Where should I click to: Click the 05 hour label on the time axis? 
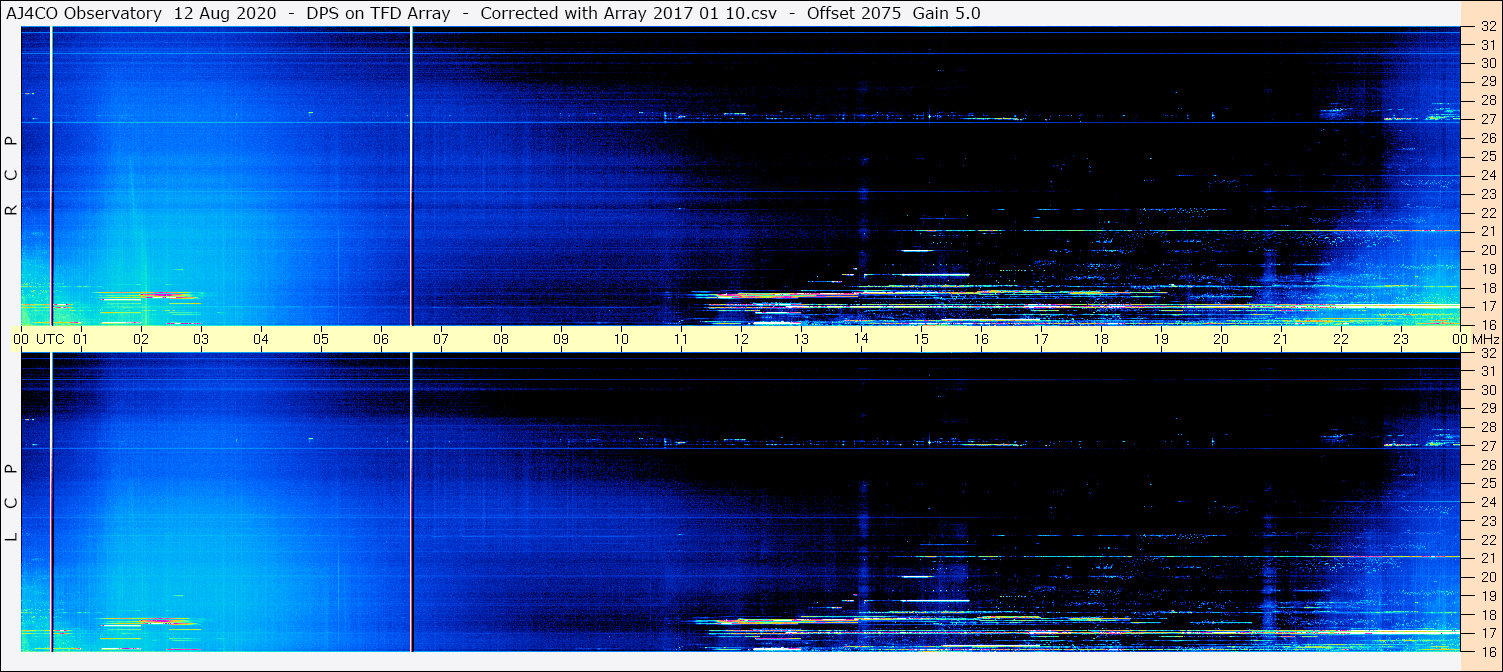point(321,339)
